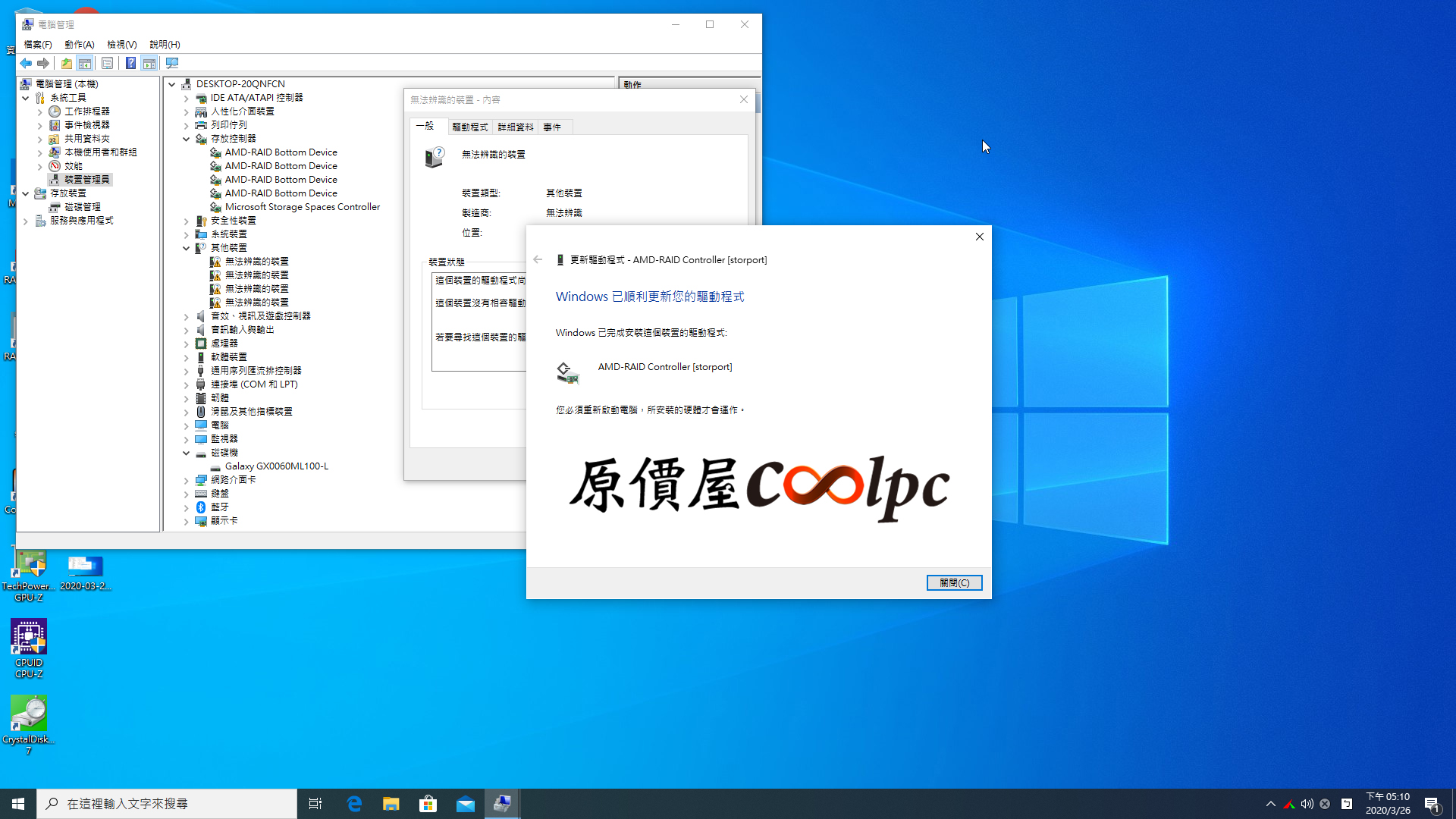Expand the 網路介面卡 tree node
This screenshot has width=1456, height=819.
(186, 480)
